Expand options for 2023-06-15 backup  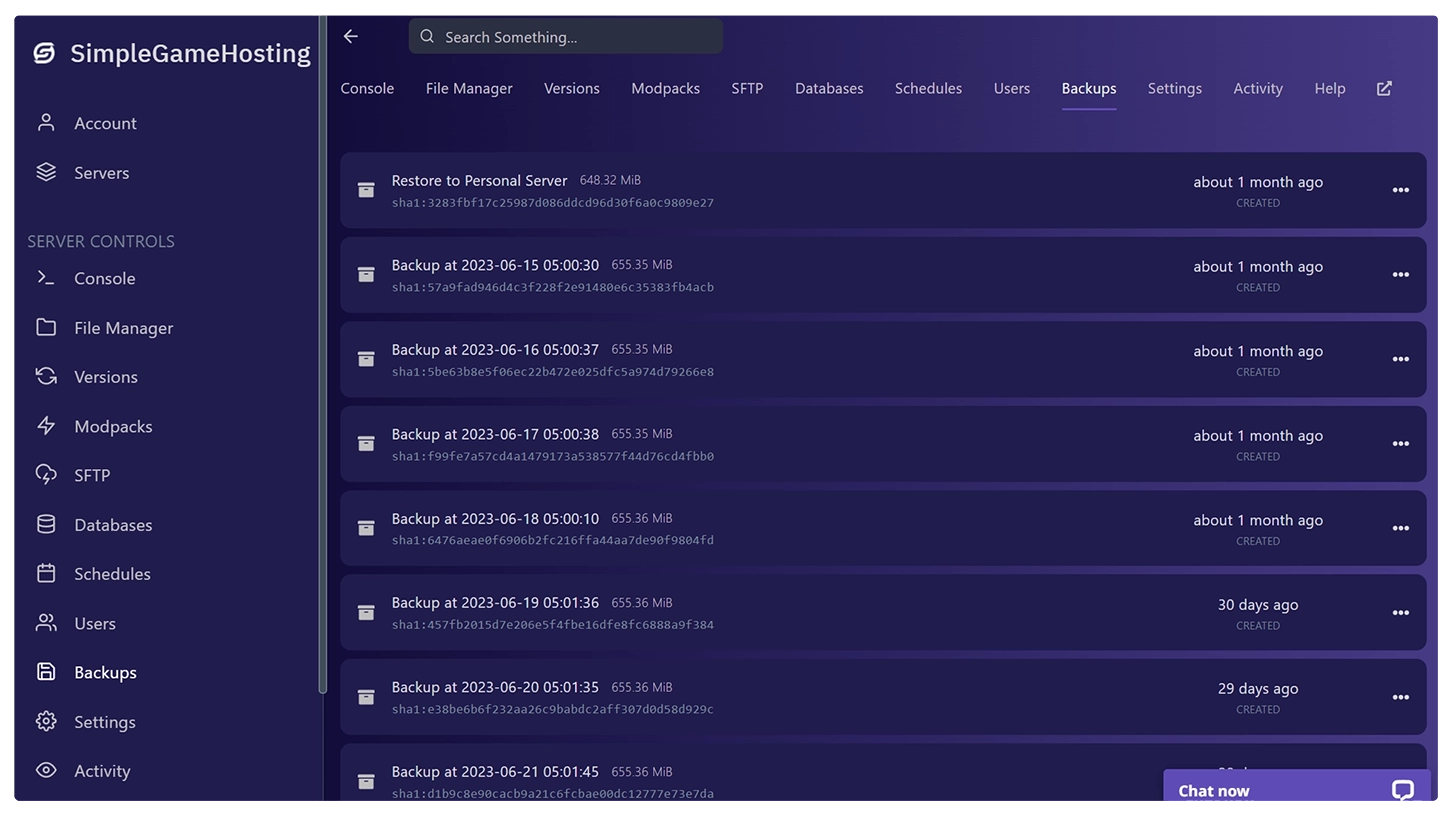tap(1400, 275)
